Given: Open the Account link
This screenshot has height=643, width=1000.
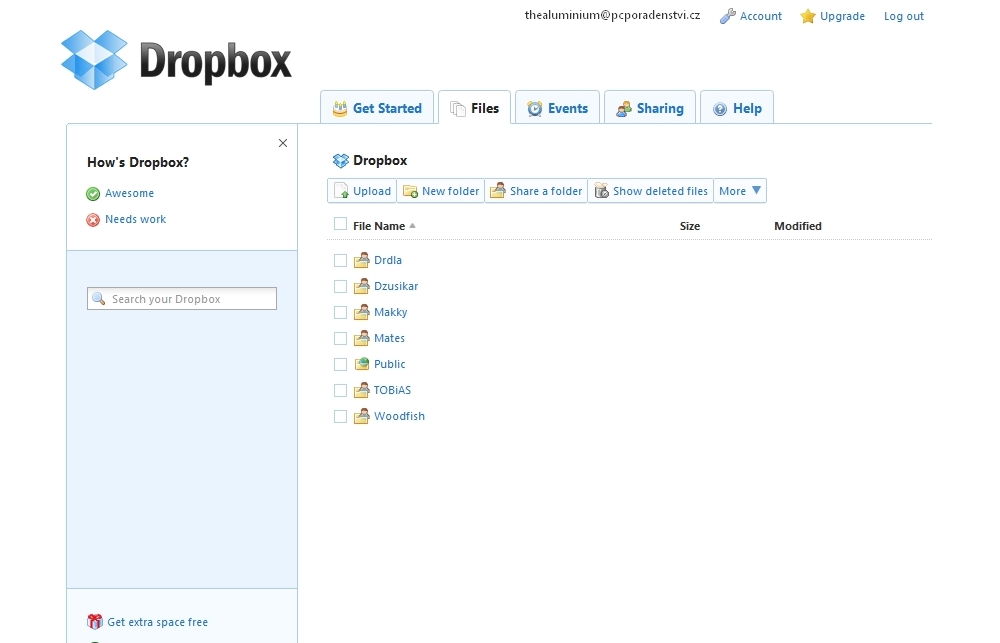Looking at the screenshot, I should (761, 16).
